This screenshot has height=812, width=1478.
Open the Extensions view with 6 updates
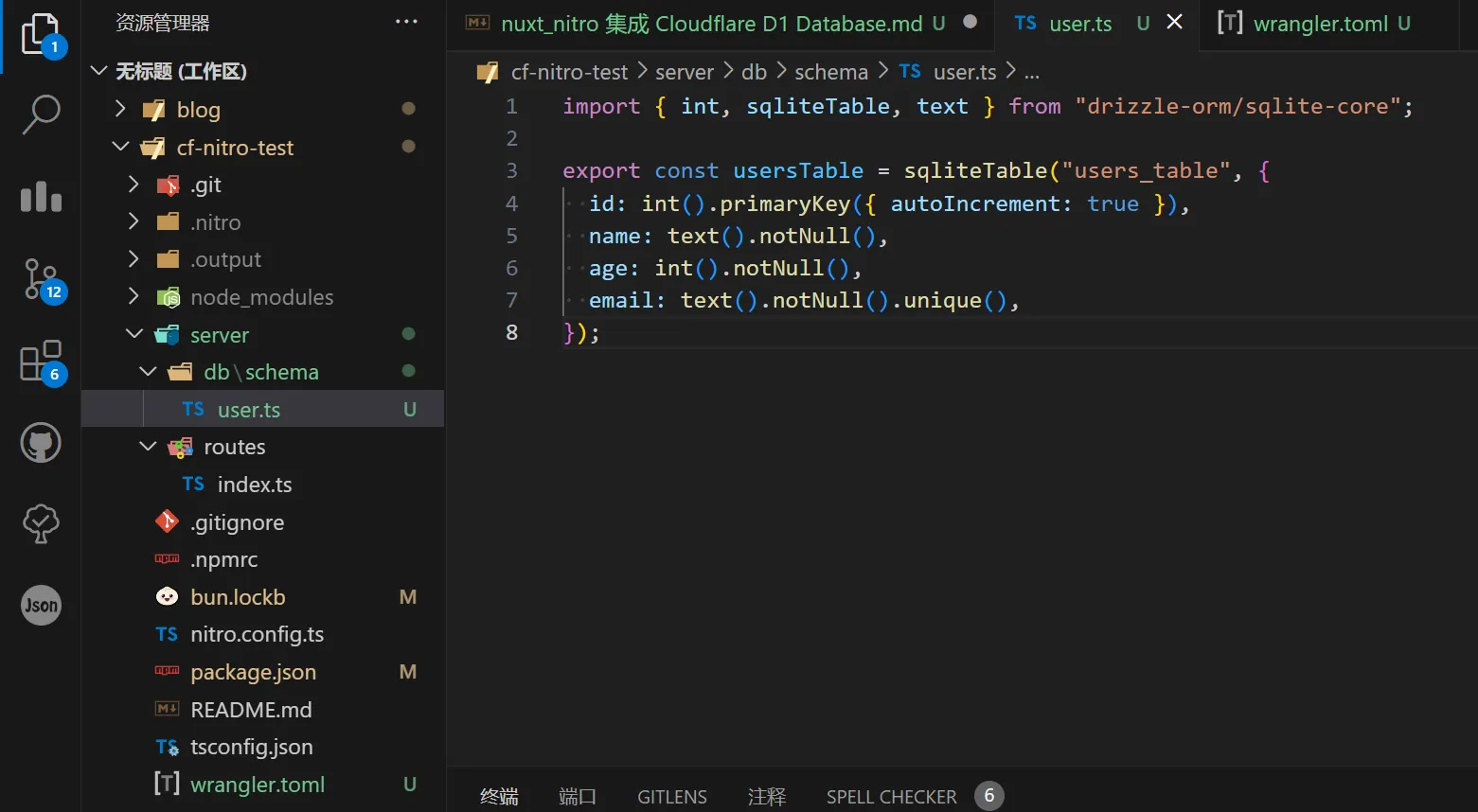click(40, 361)
